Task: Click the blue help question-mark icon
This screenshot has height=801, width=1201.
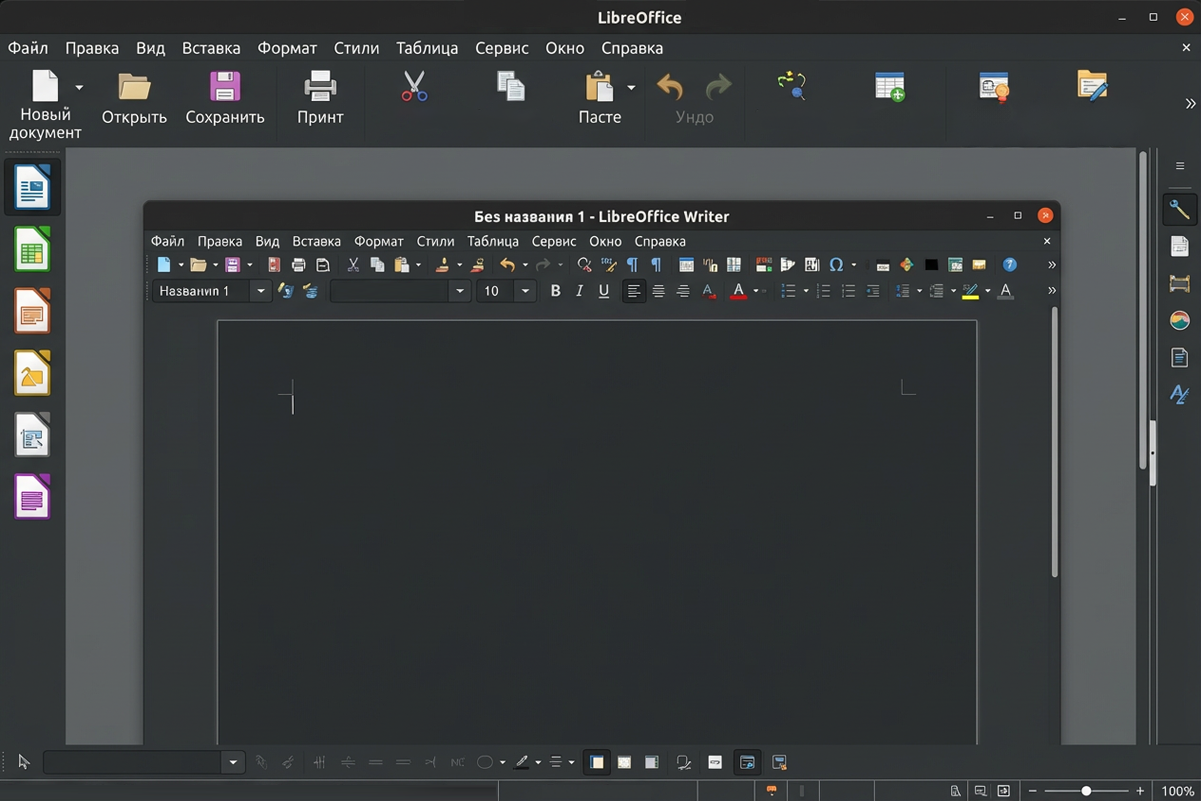Action: pyautogui.click(x=1010, y=265)
